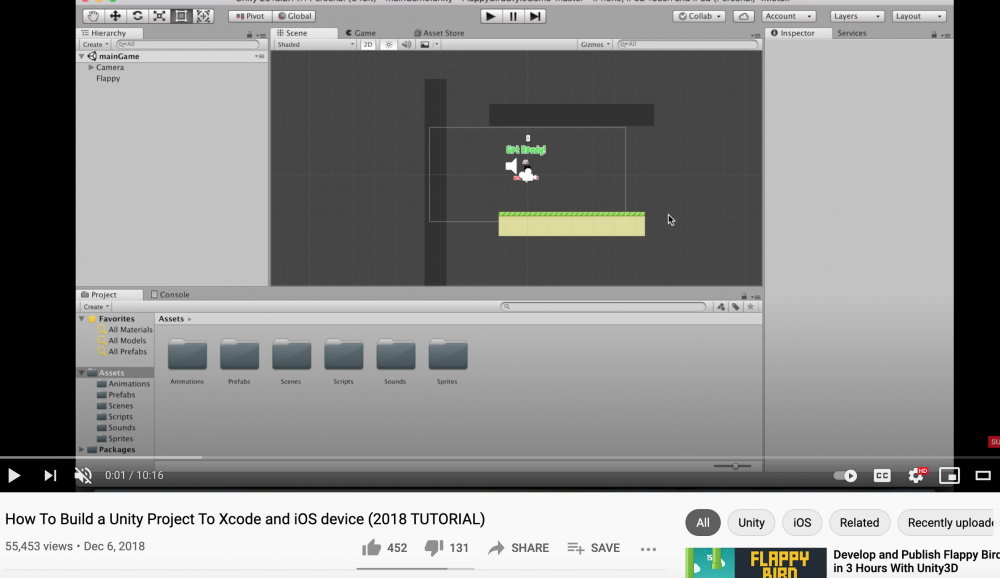
Task: Open the Gizmos dropdown
Action: 595,44
